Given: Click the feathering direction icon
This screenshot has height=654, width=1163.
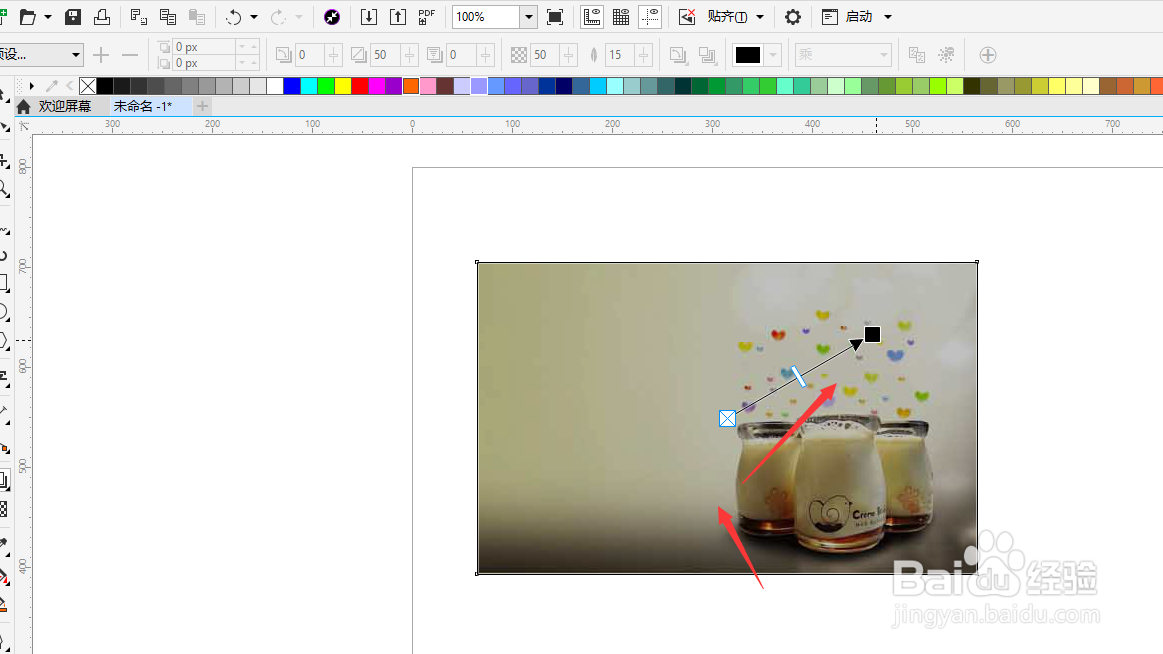Looking at the screenshot, I should 678,54.
